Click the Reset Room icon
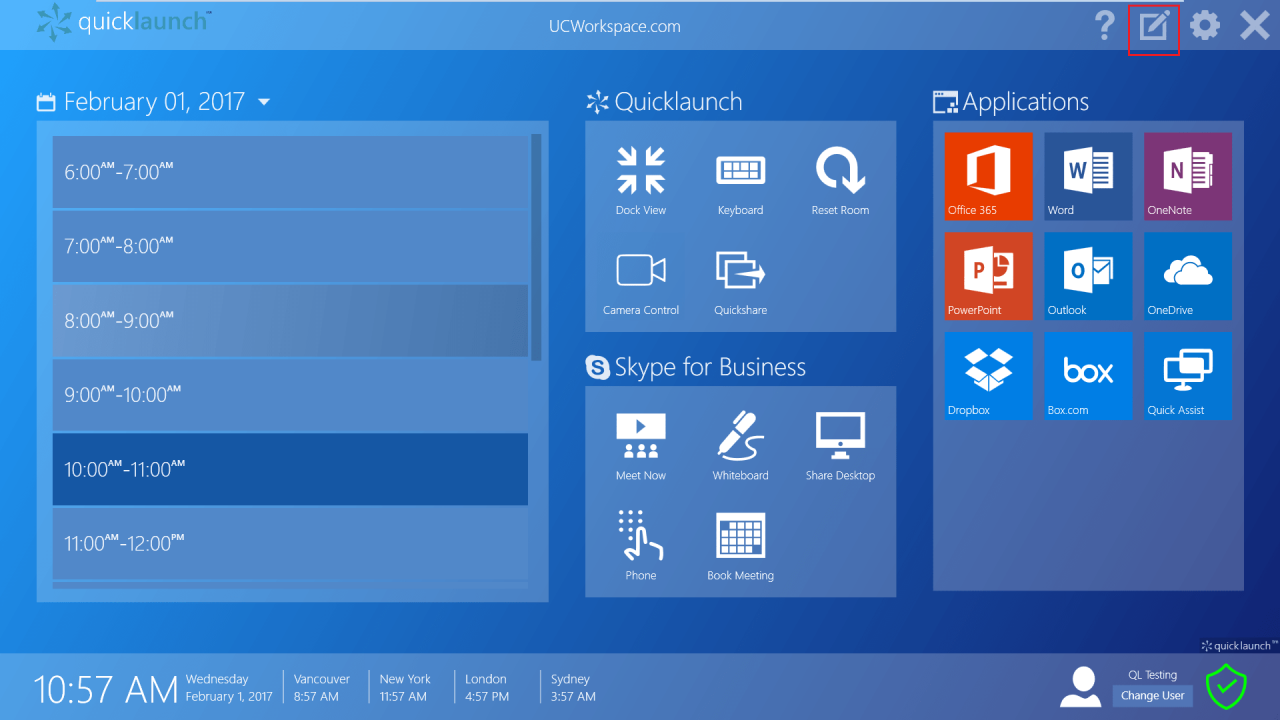The image size is (1280, 720). [840, 181]
